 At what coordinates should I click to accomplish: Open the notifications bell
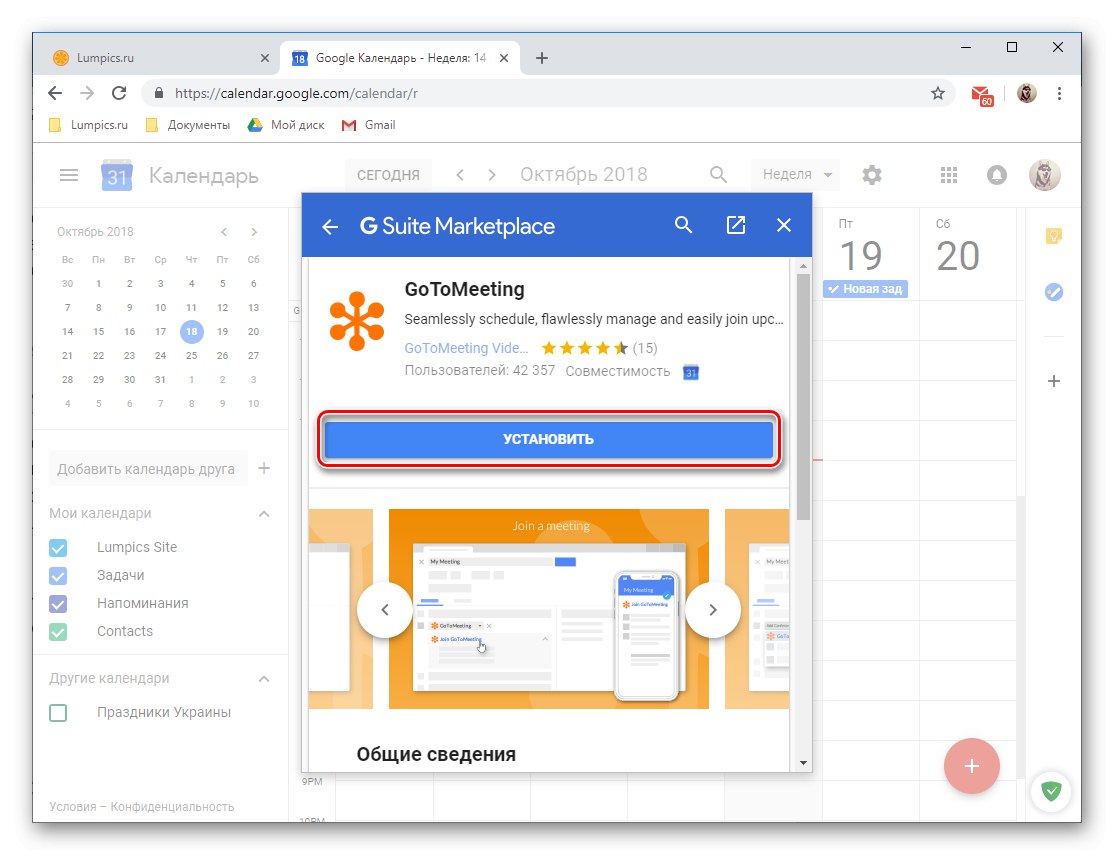pyautogui.click(x=996, y=174)
